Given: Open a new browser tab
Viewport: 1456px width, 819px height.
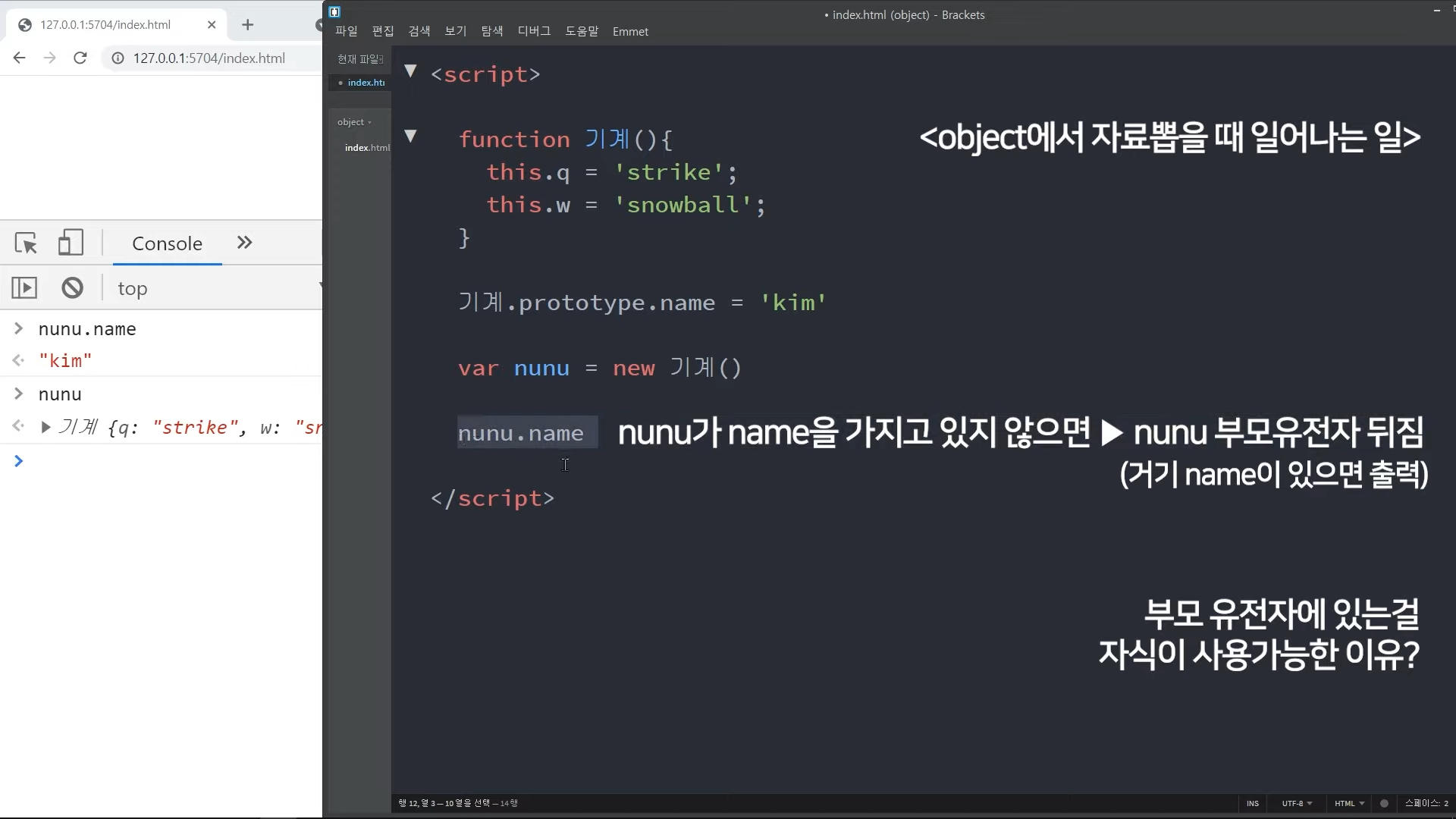Looking at the screenshot, I should 247,25.
